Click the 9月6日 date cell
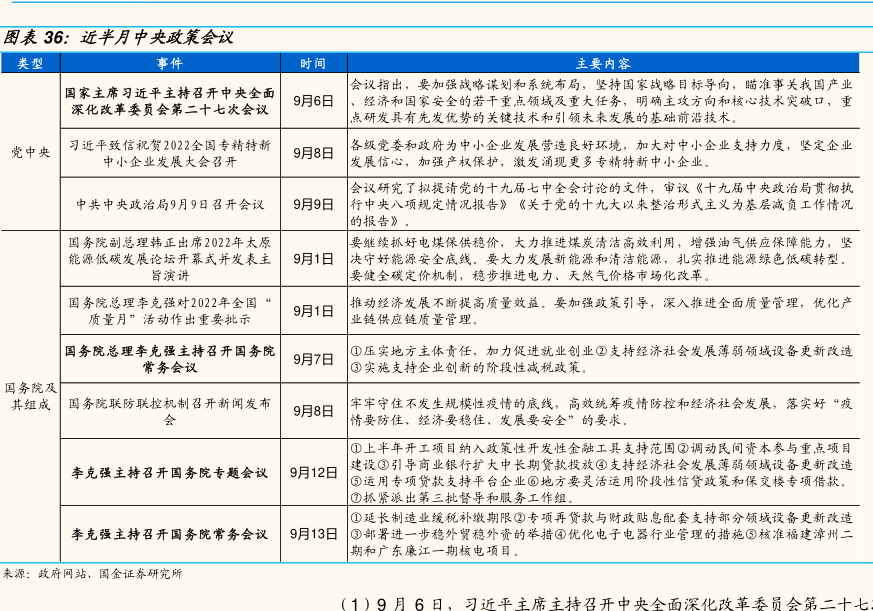 point(313,101)
